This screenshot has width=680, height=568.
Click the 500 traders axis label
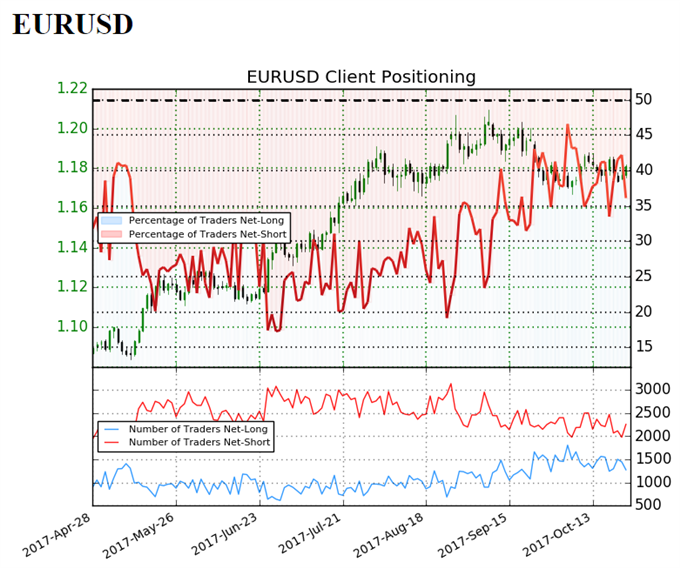[648, 505]
